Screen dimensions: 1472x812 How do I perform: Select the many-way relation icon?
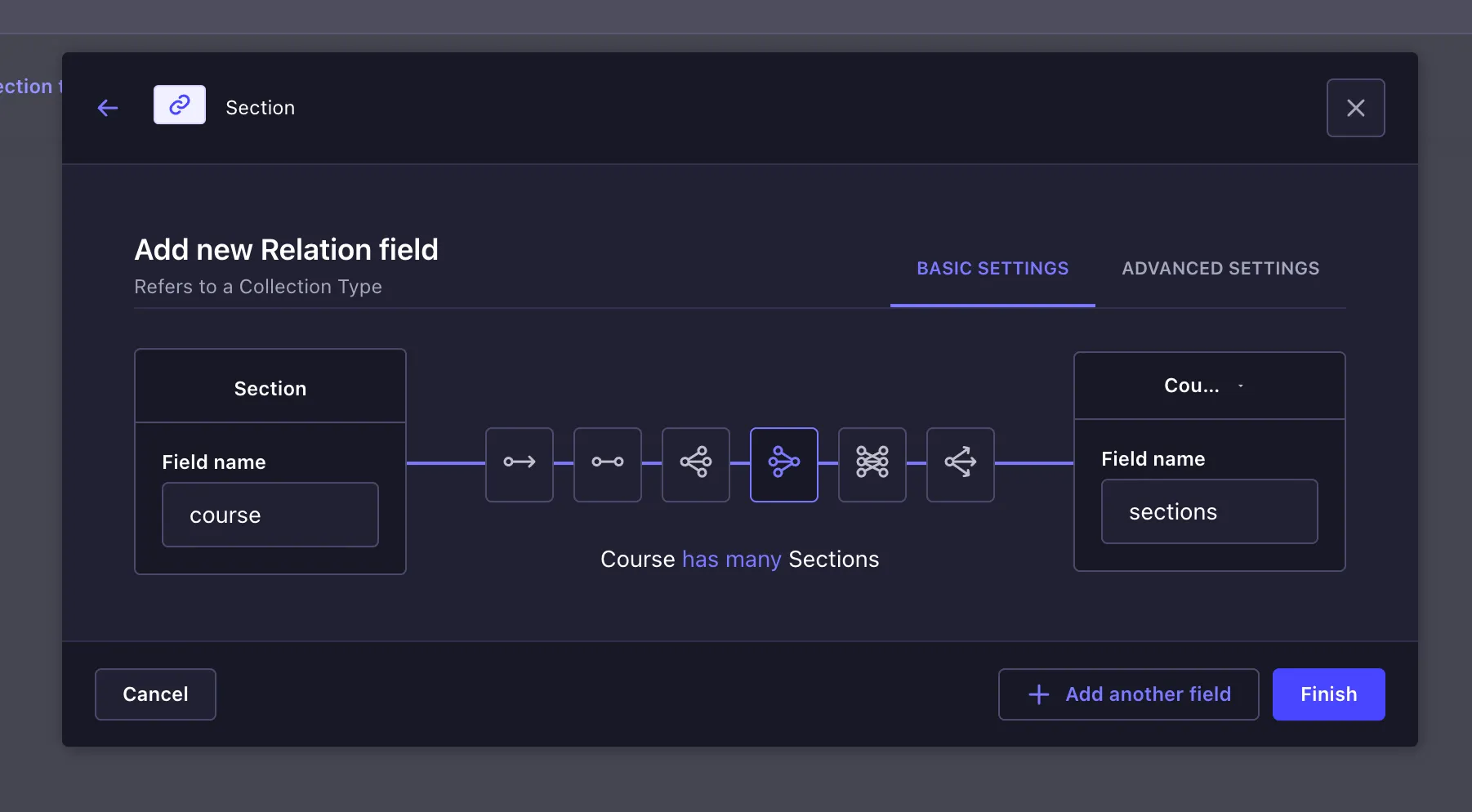point(961,464)
